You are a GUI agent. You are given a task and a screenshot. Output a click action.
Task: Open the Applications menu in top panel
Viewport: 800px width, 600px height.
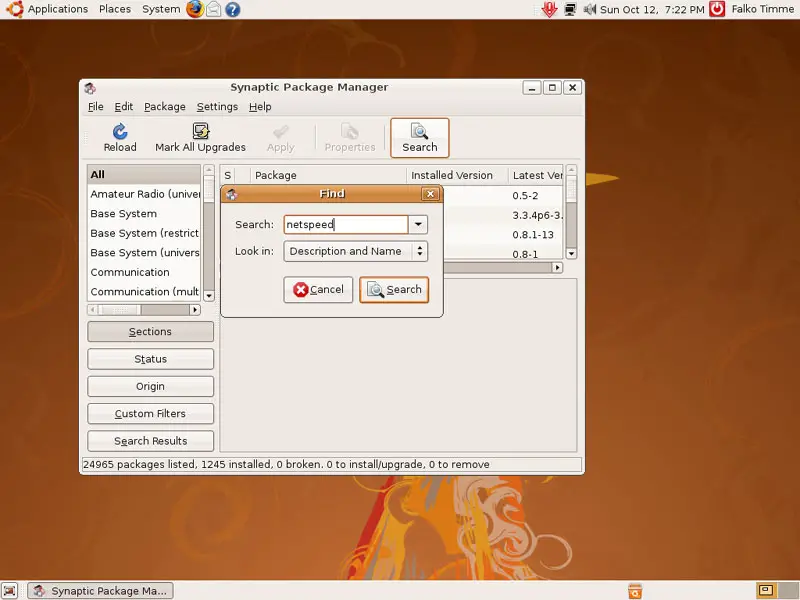(57, 9)
